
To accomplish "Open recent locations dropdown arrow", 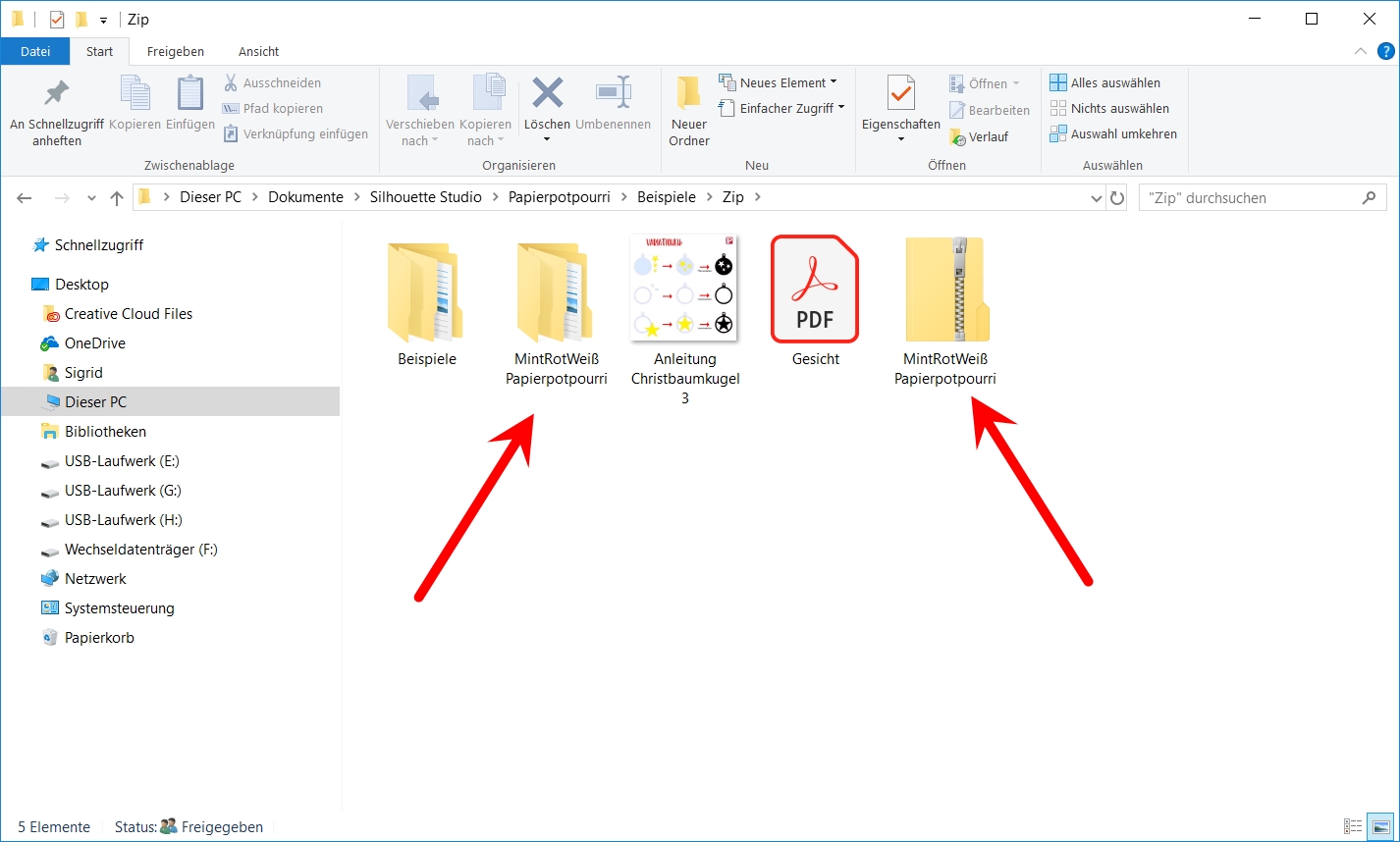I will pyautogui.click(x=92, y=198).
